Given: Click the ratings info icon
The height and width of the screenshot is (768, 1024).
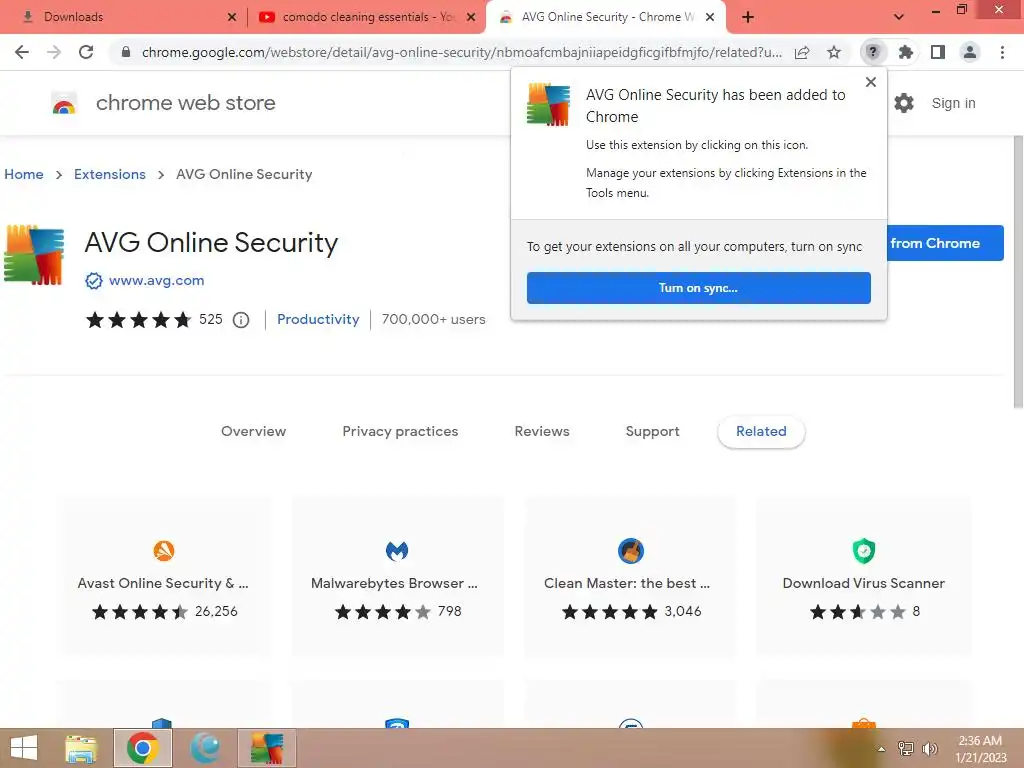Looking at the screenshot, I should [x=241, y=320].
